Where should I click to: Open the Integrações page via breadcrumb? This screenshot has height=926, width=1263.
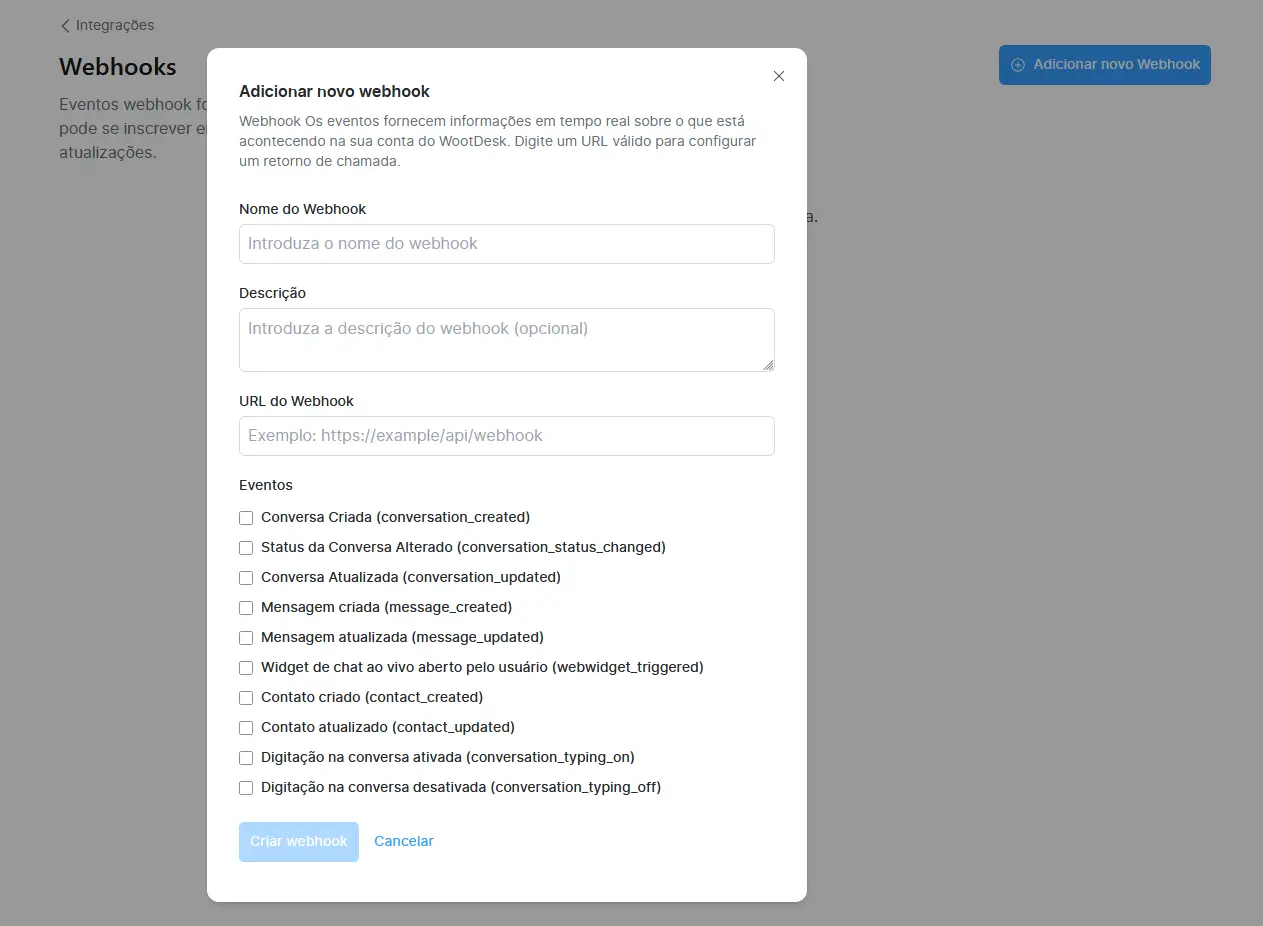click(114, 25)
